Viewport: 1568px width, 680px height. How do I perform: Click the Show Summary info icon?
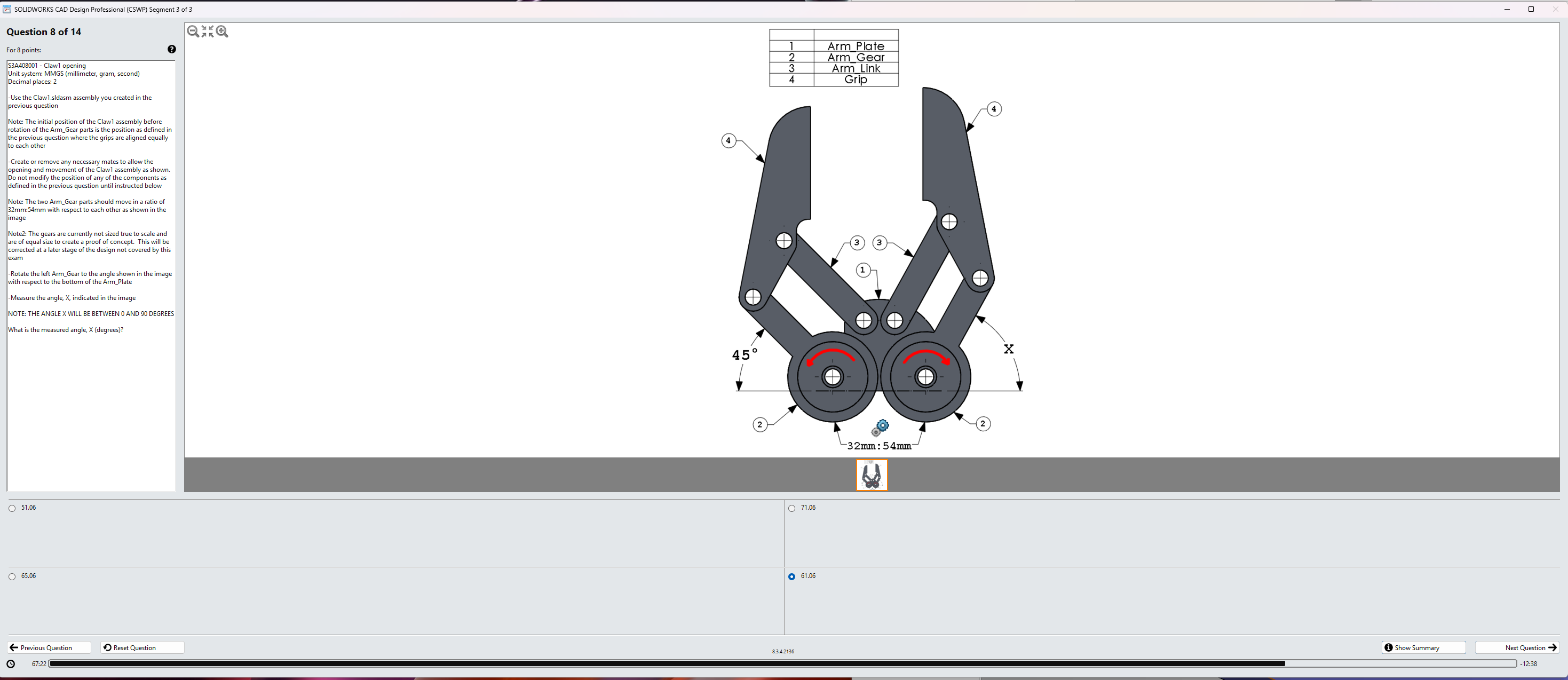[1389, 647]
